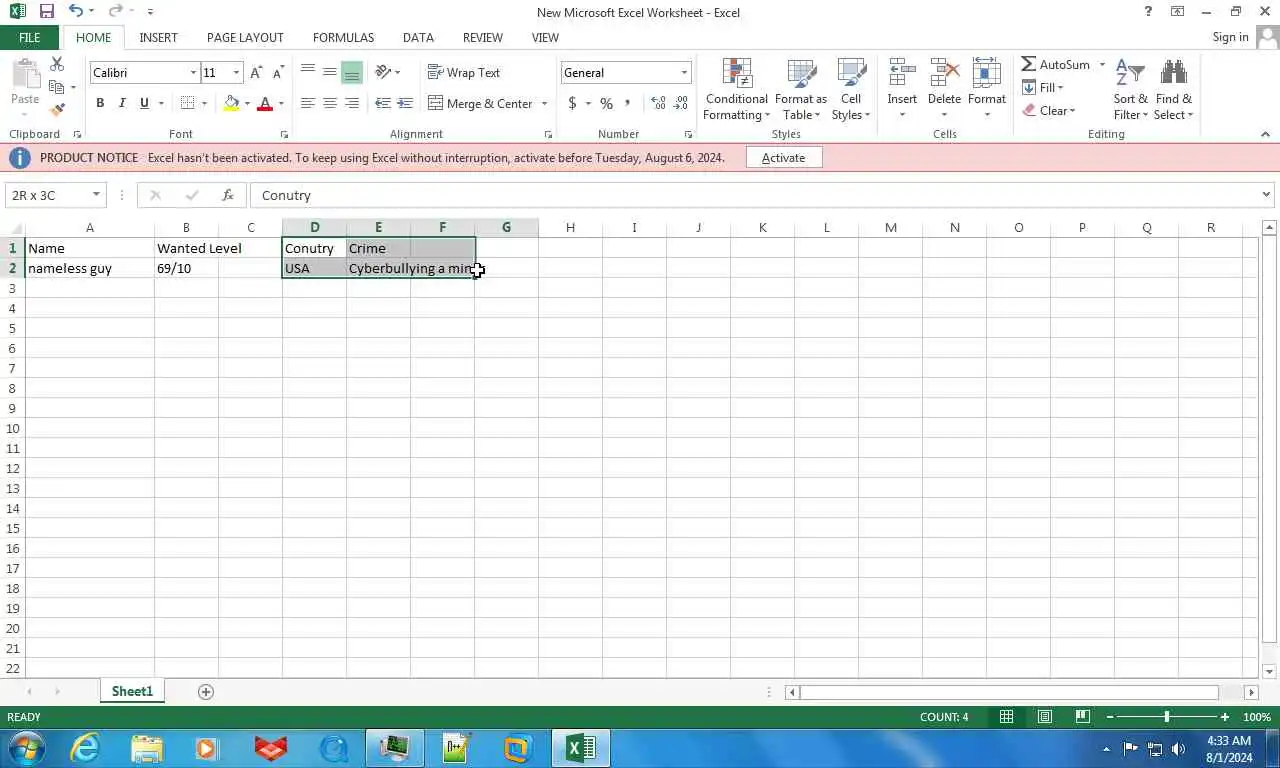Select cell A2 'nameless guy'

tap(89, 268)
